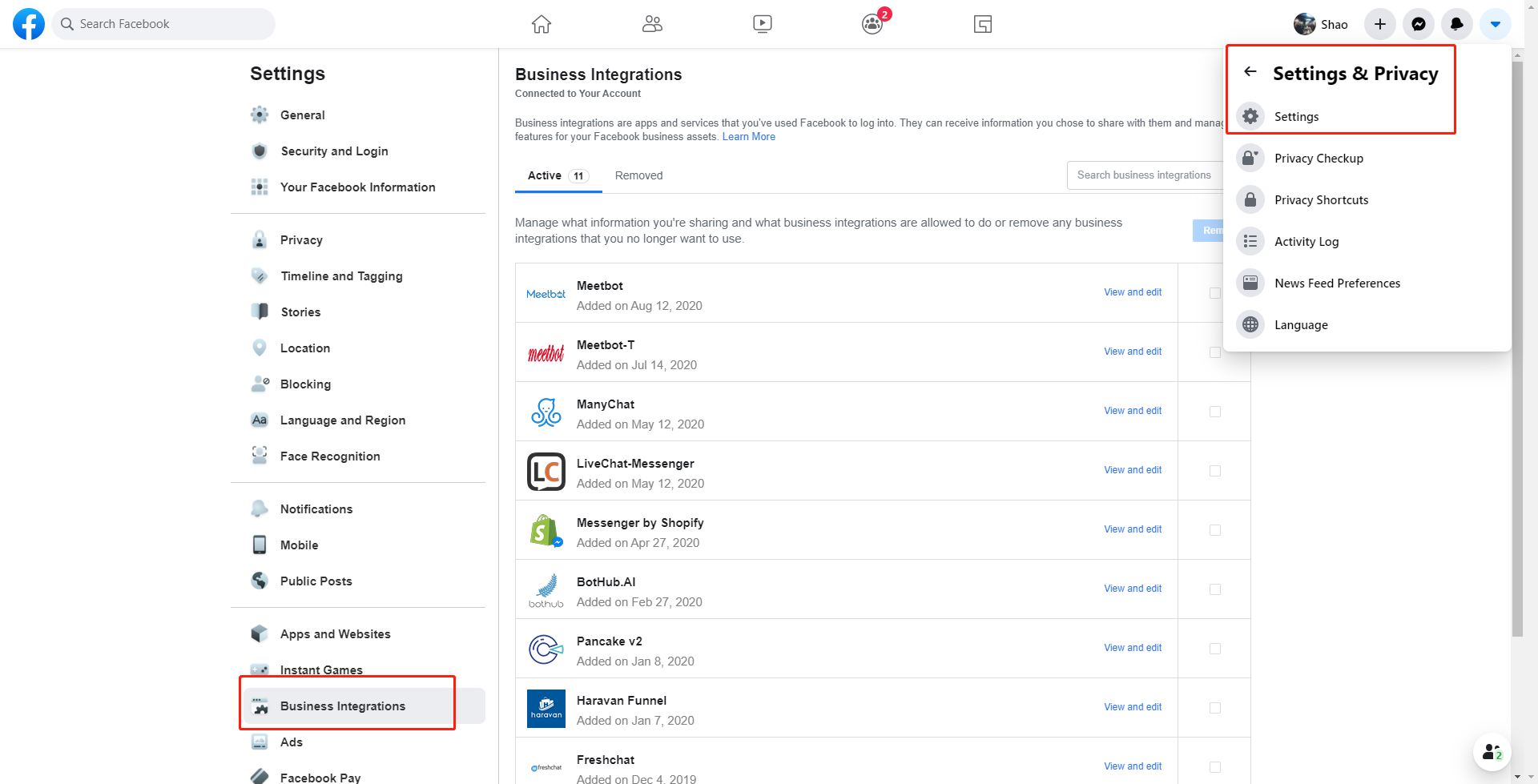
Task: Click the Mobile phone icon
Action: pos(260,545)
